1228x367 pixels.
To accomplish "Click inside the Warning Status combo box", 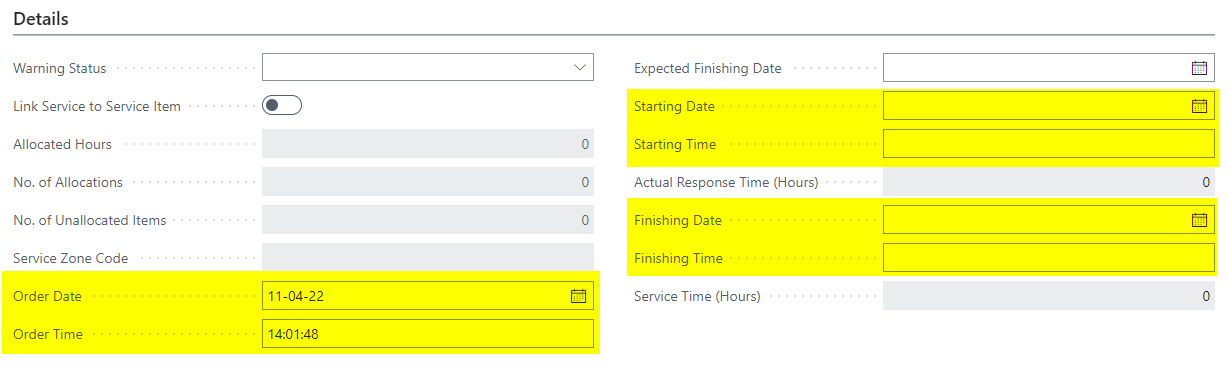I will (428, 68).
